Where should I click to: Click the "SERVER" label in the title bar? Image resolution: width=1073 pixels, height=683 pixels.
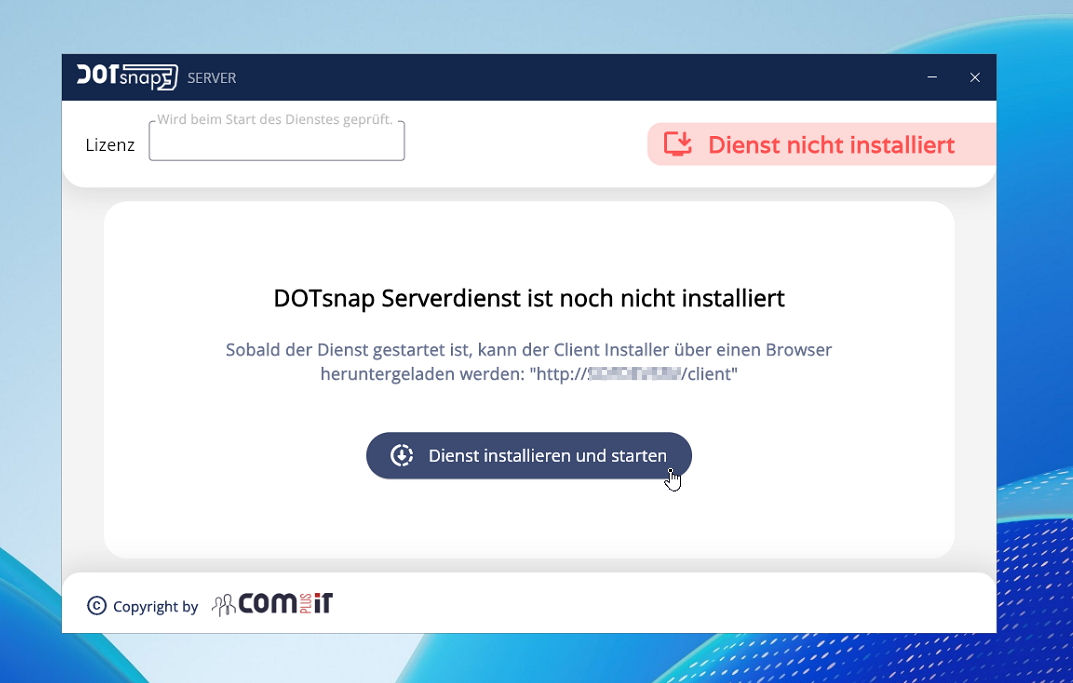212,78
